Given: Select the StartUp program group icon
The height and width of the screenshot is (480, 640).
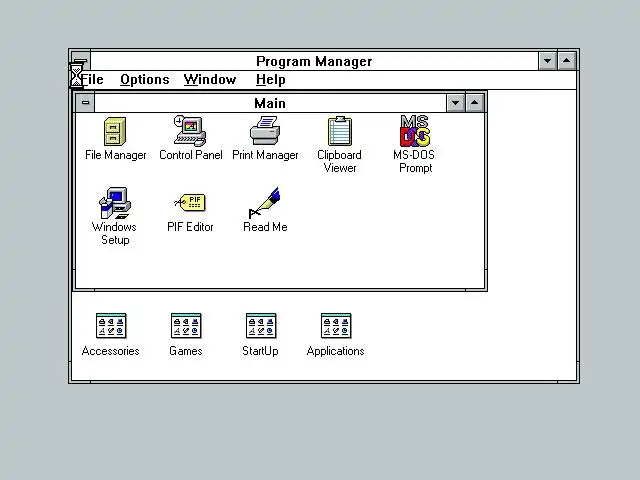Looking at the screenshot, I should click(261, 326).
